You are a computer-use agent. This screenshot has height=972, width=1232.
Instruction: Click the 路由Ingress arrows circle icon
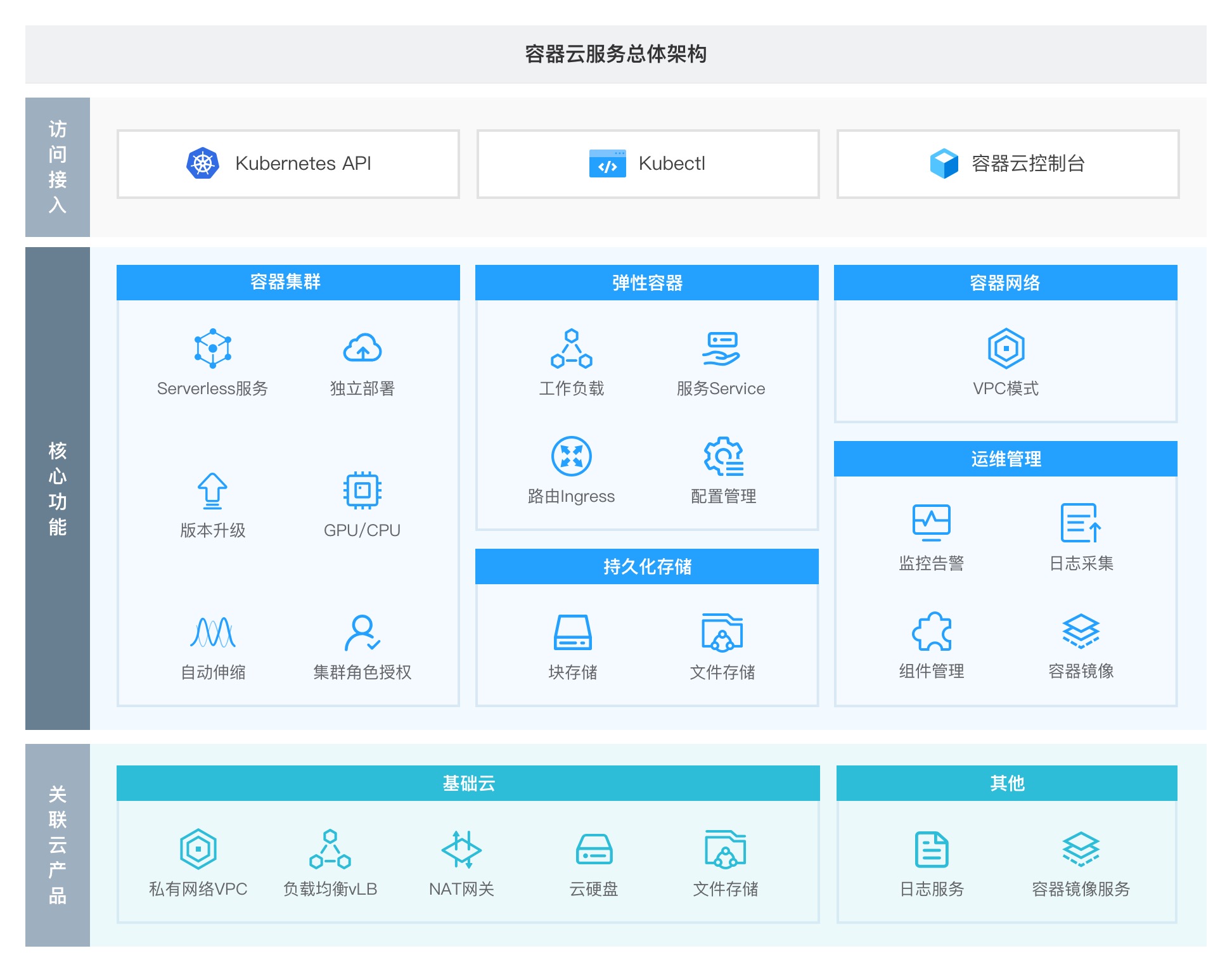571,456
